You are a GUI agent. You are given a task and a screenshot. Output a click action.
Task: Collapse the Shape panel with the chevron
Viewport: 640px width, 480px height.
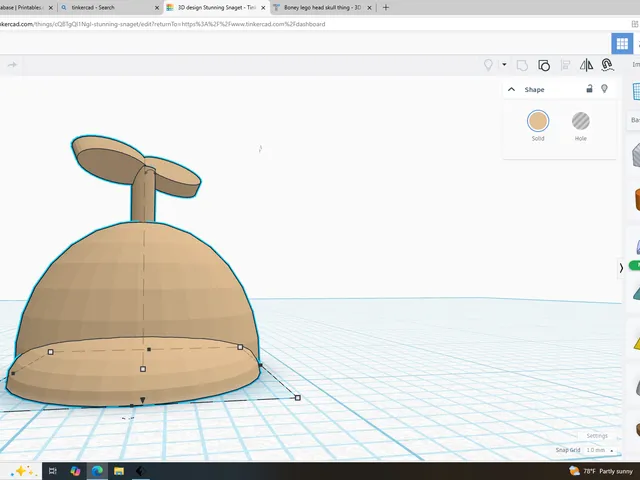(x=511, y=89)
